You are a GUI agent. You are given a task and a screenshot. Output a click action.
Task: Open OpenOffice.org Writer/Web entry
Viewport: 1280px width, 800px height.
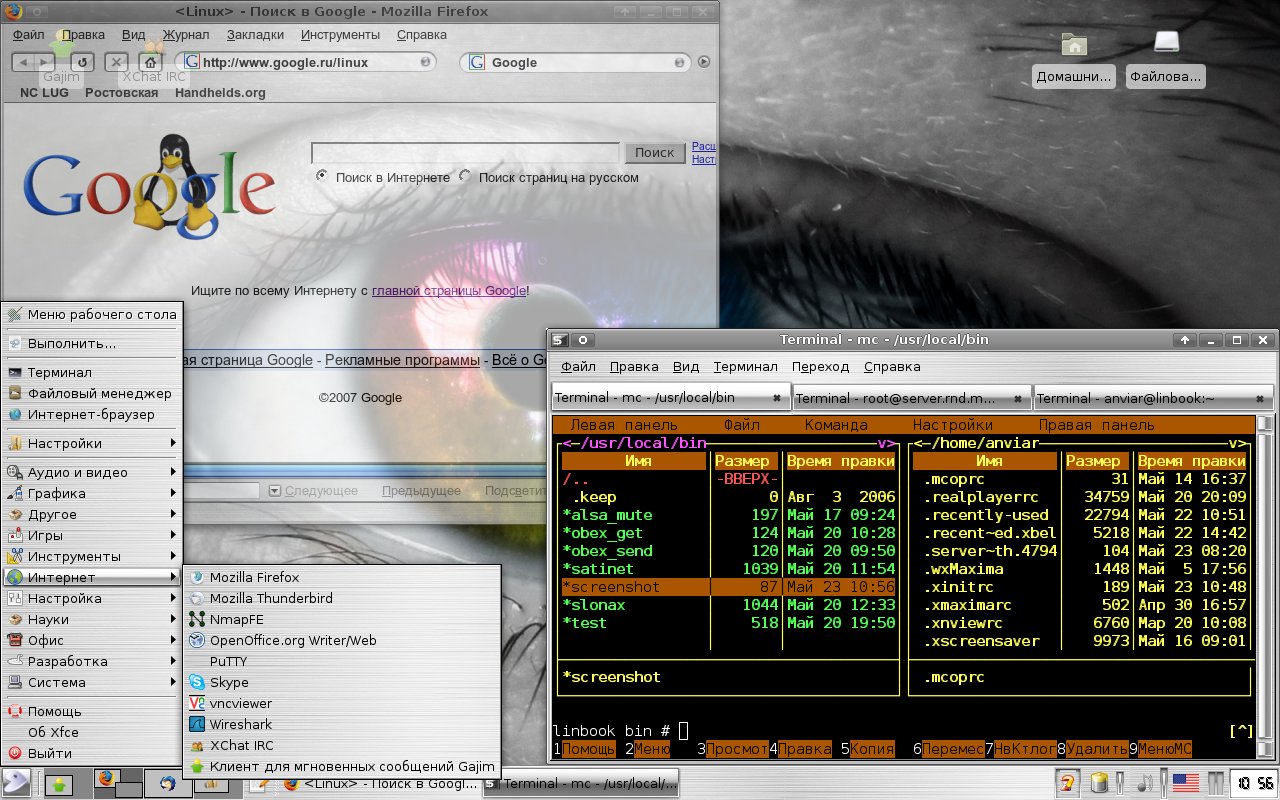coord(342,640)
